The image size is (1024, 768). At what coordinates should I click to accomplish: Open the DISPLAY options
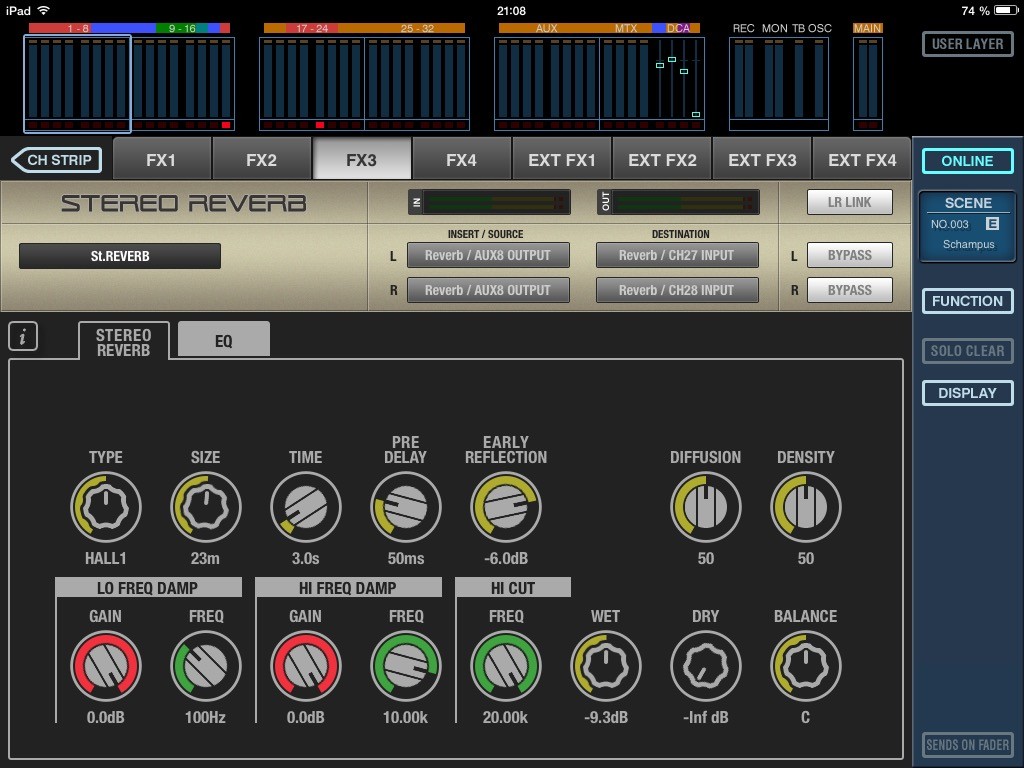coord(968,393)
